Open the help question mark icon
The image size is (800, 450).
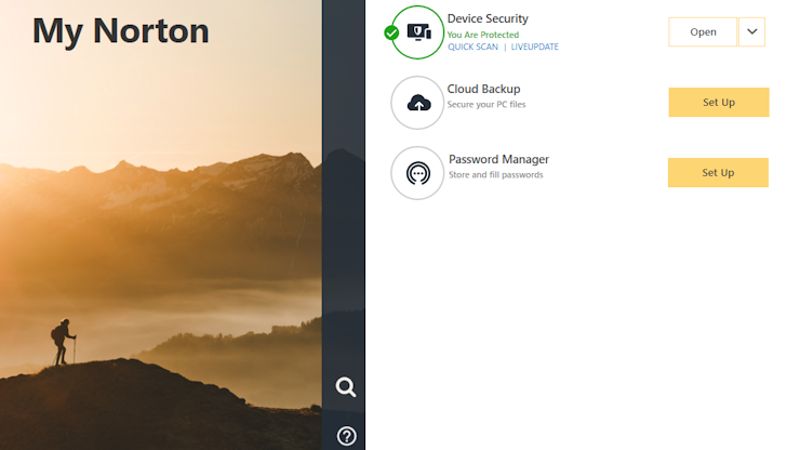(346, 436)
